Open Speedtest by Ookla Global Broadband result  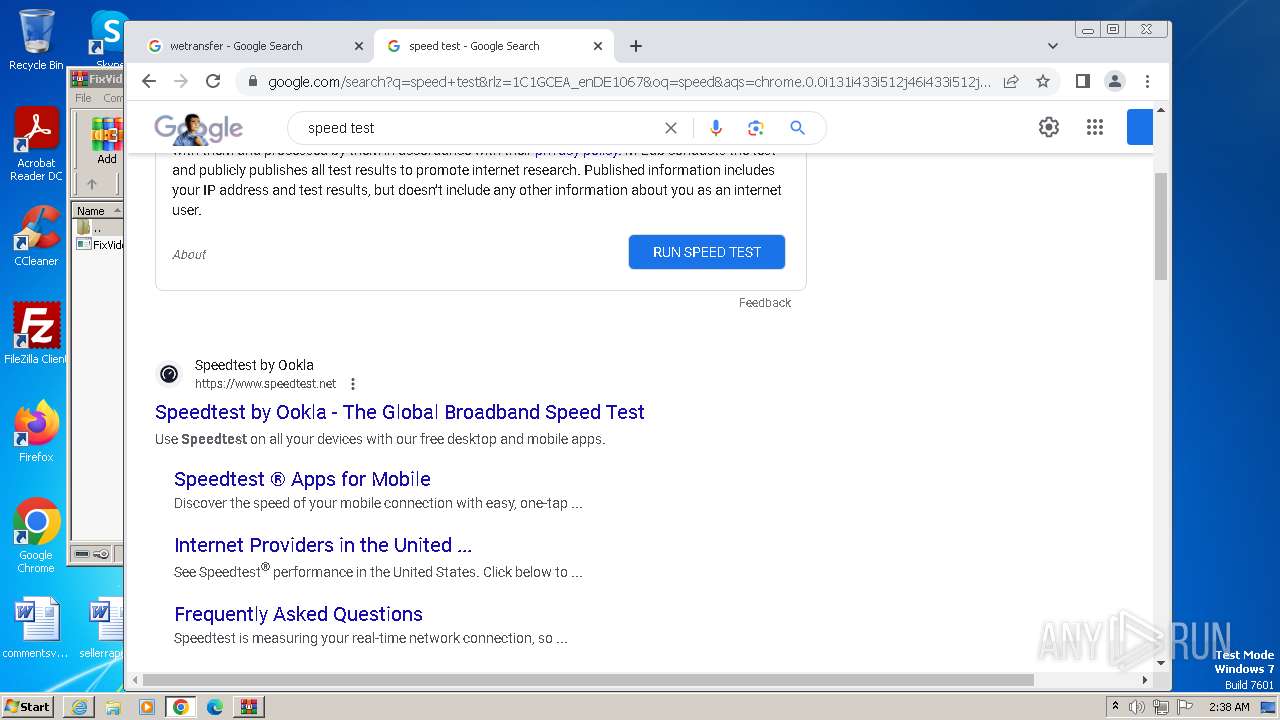click(x=400, y=412)
